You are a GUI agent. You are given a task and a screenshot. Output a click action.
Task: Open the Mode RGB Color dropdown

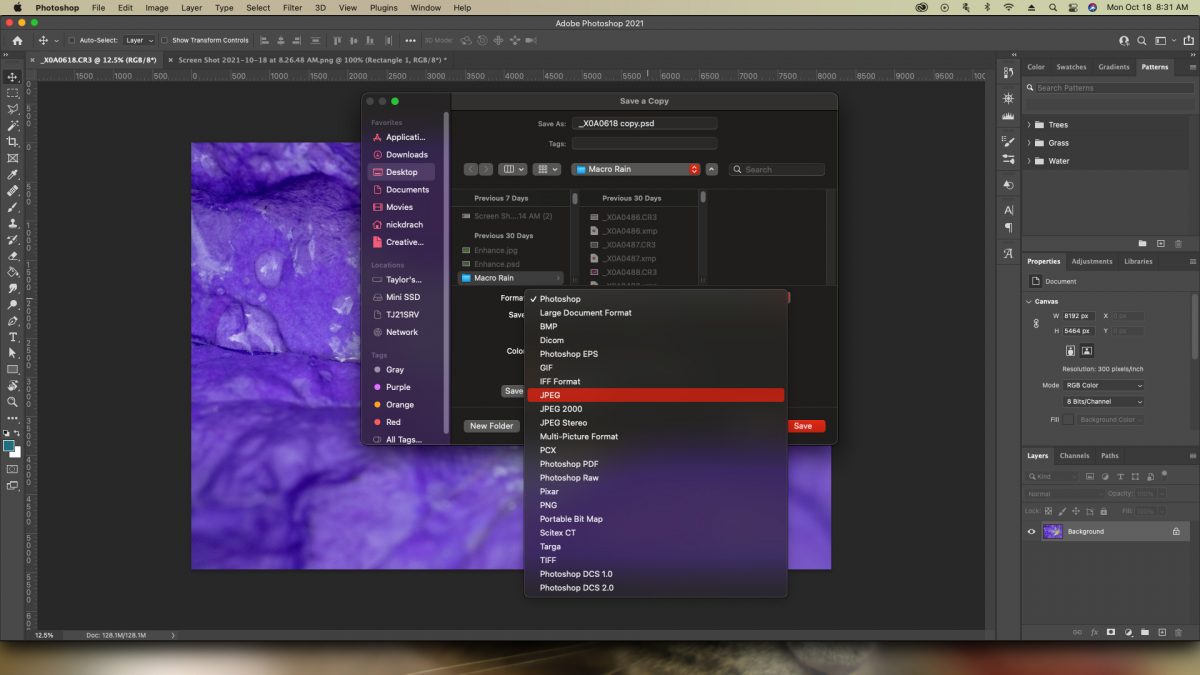[x=1104, y=385]
